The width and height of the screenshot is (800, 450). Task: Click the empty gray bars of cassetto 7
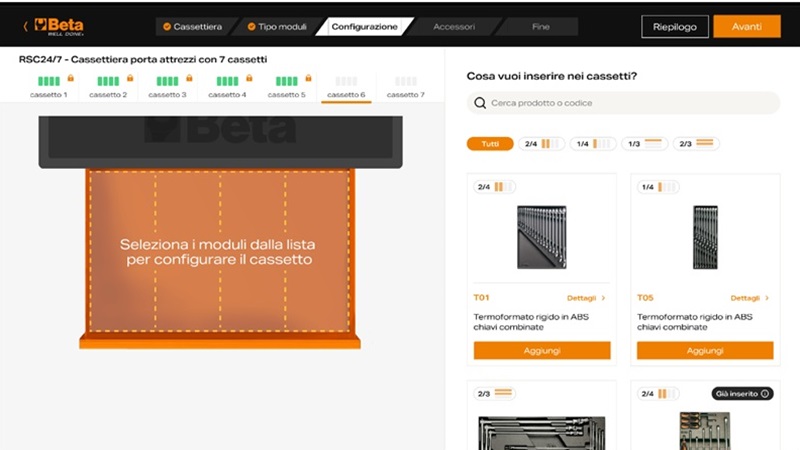pos(406,81)
